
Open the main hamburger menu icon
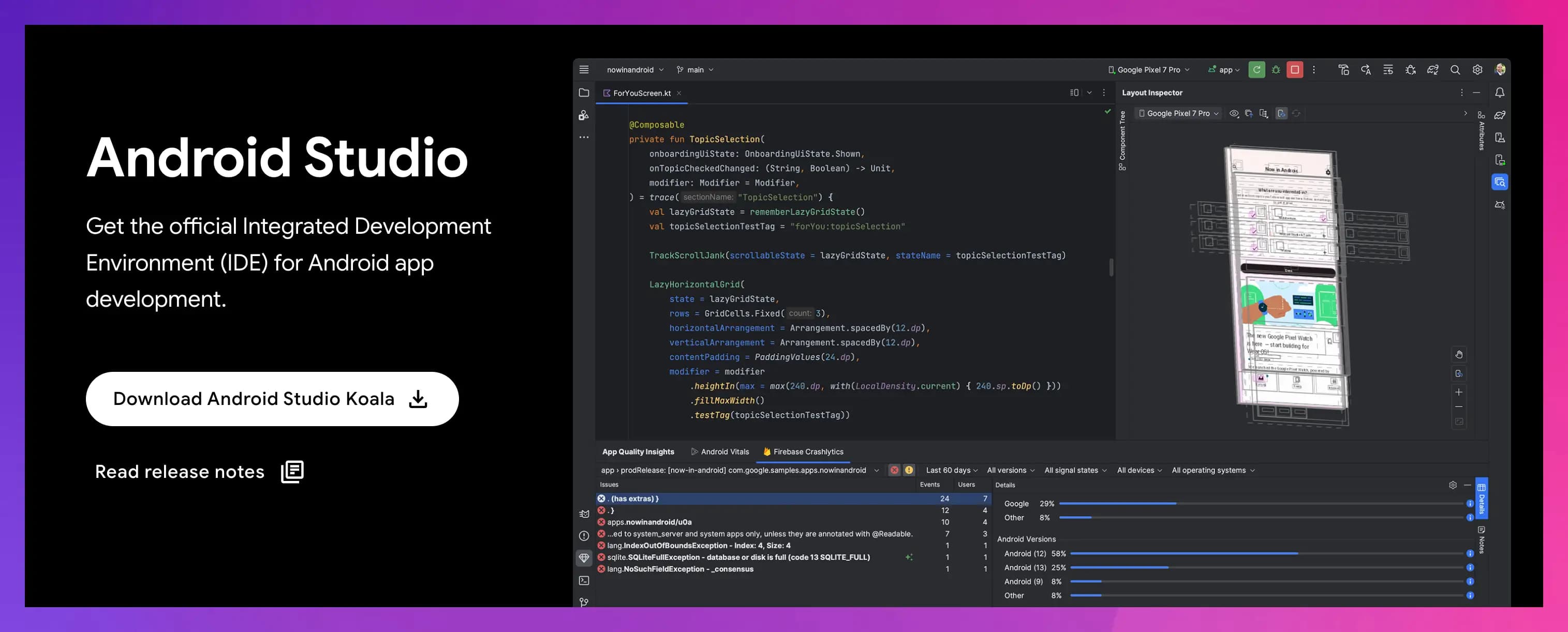pos(584,69)
